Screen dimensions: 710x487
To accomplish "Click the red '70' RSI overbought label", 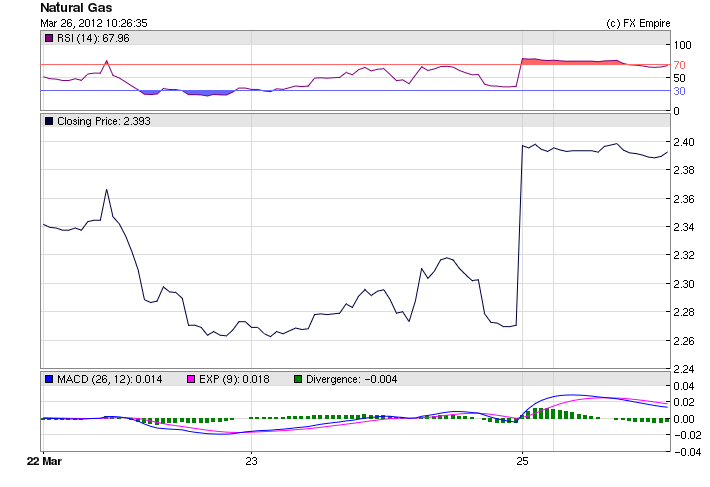I will (x=679, y=65).
